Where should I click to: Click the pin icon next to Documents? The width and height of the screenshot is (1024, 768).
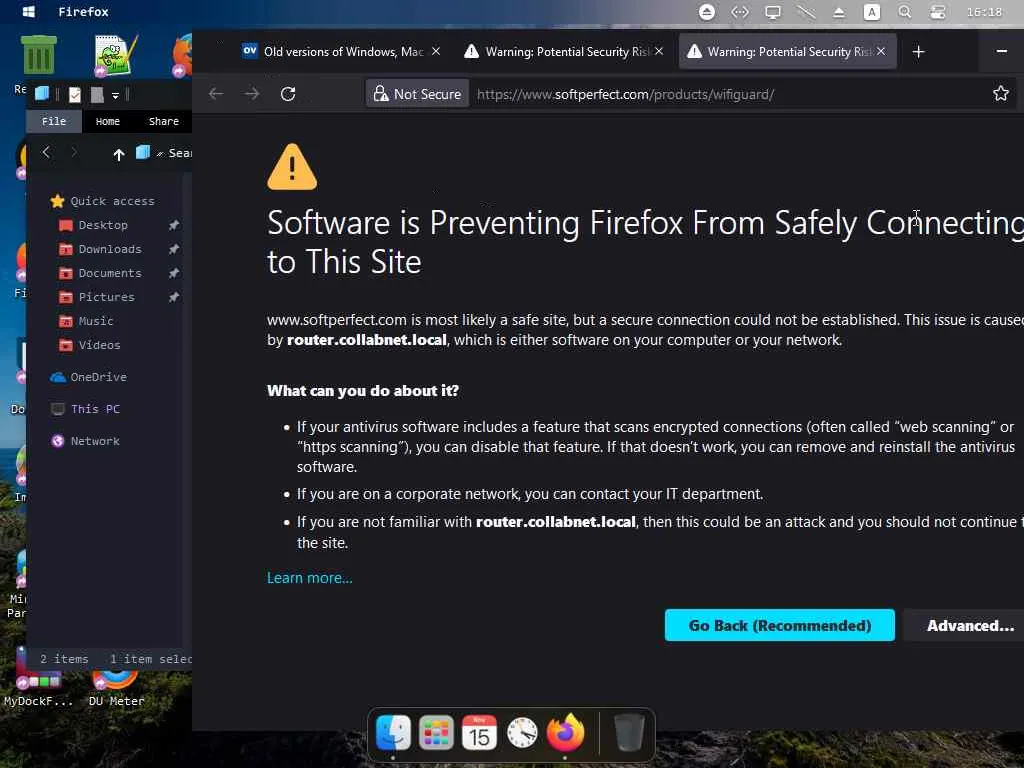point(174,273)
